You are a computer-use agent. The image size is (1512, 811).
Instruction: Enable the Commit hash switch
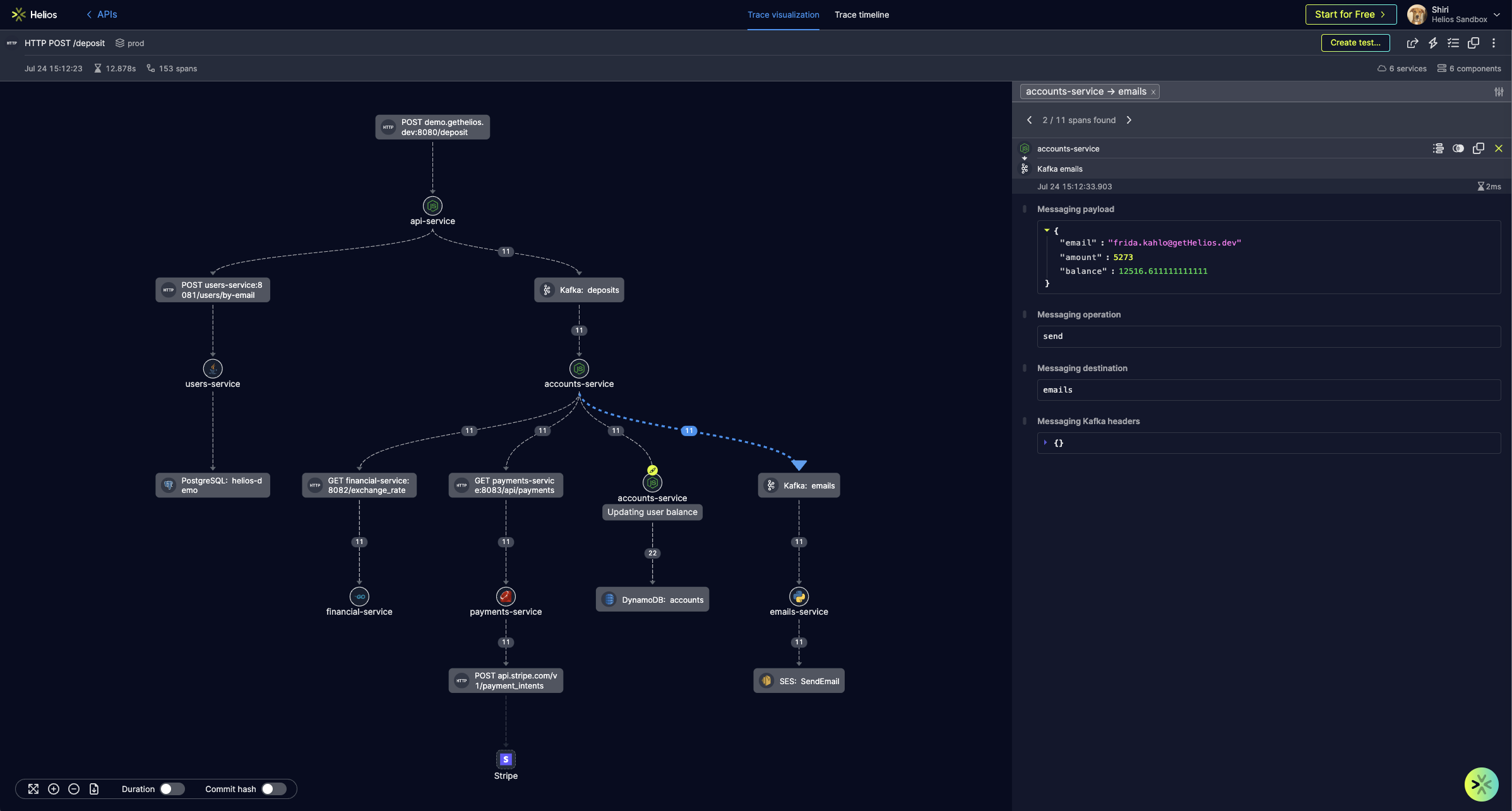273,789
